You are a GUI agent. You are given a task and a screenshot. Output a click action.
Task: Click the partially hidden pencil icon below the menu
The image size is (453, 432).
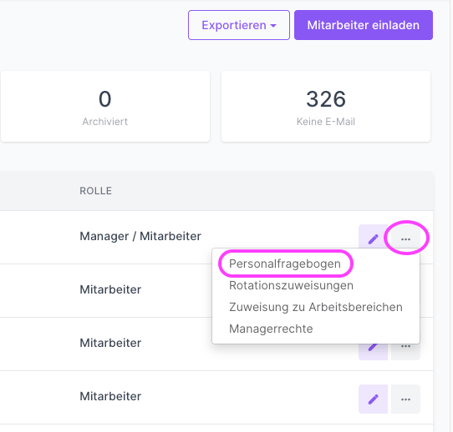pyautogui.click(x=373, y=351)
